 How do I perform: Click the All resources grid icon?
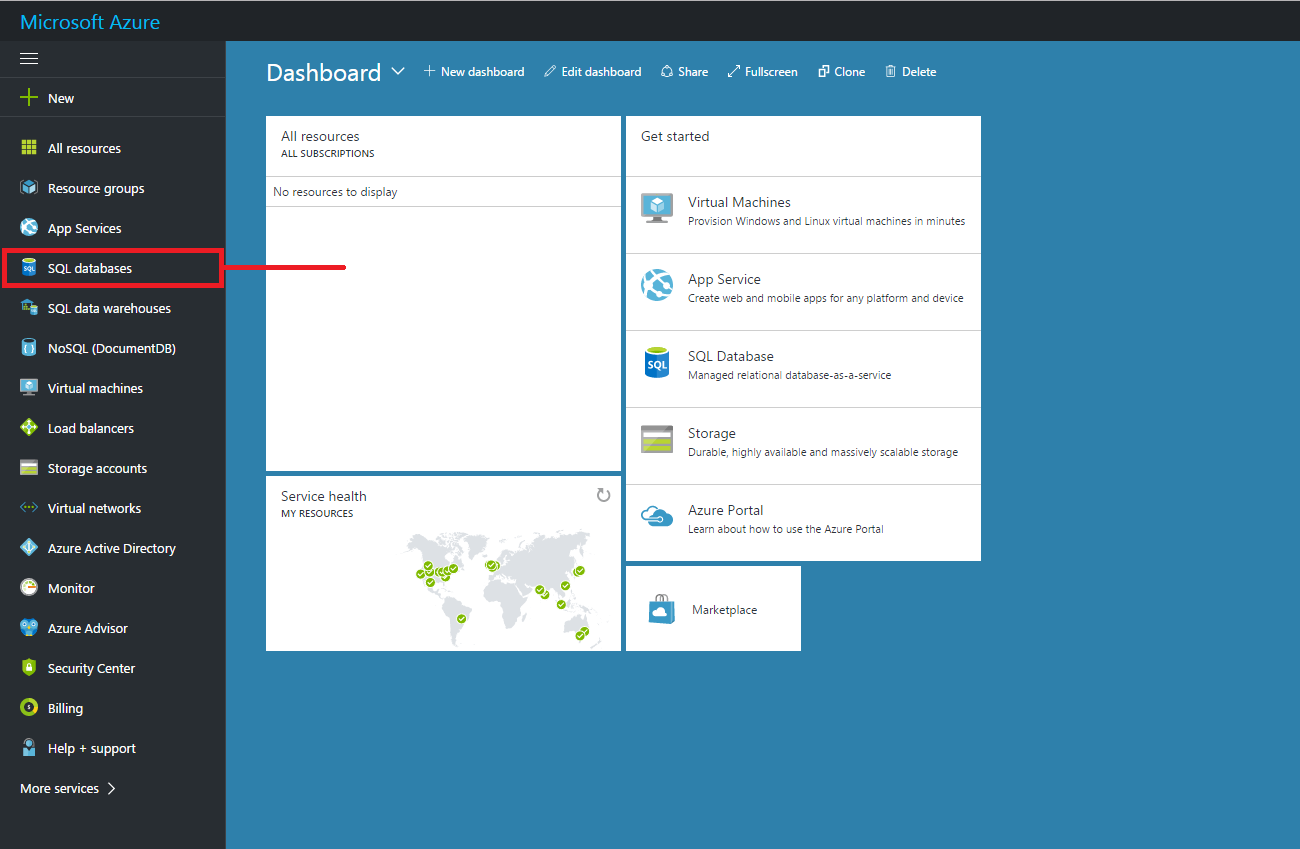click(29, 148)
